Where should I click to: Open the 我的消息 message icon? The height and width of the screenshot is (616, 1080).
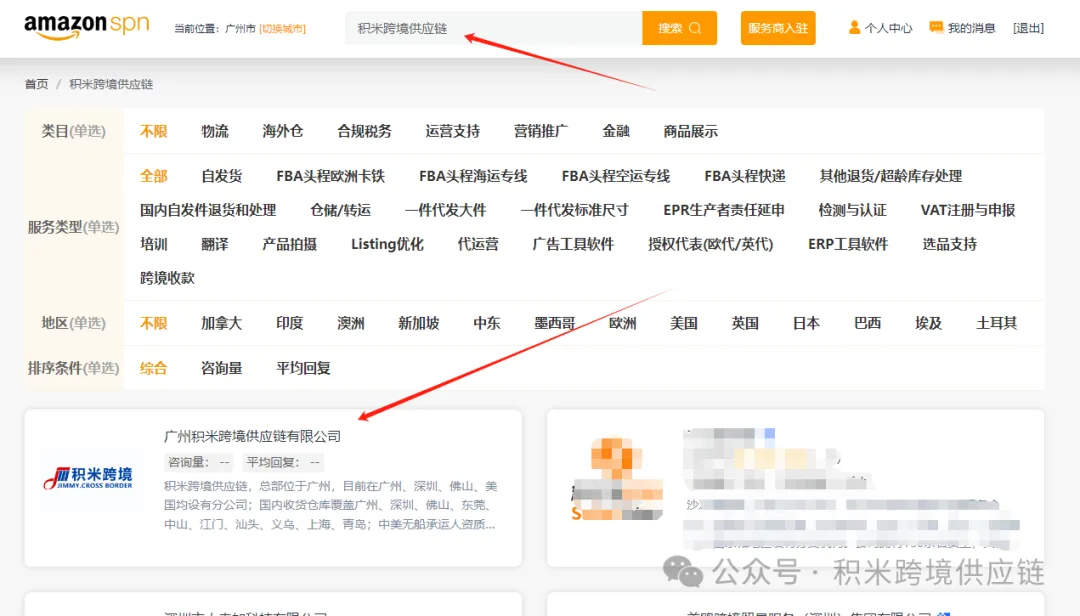936,28
